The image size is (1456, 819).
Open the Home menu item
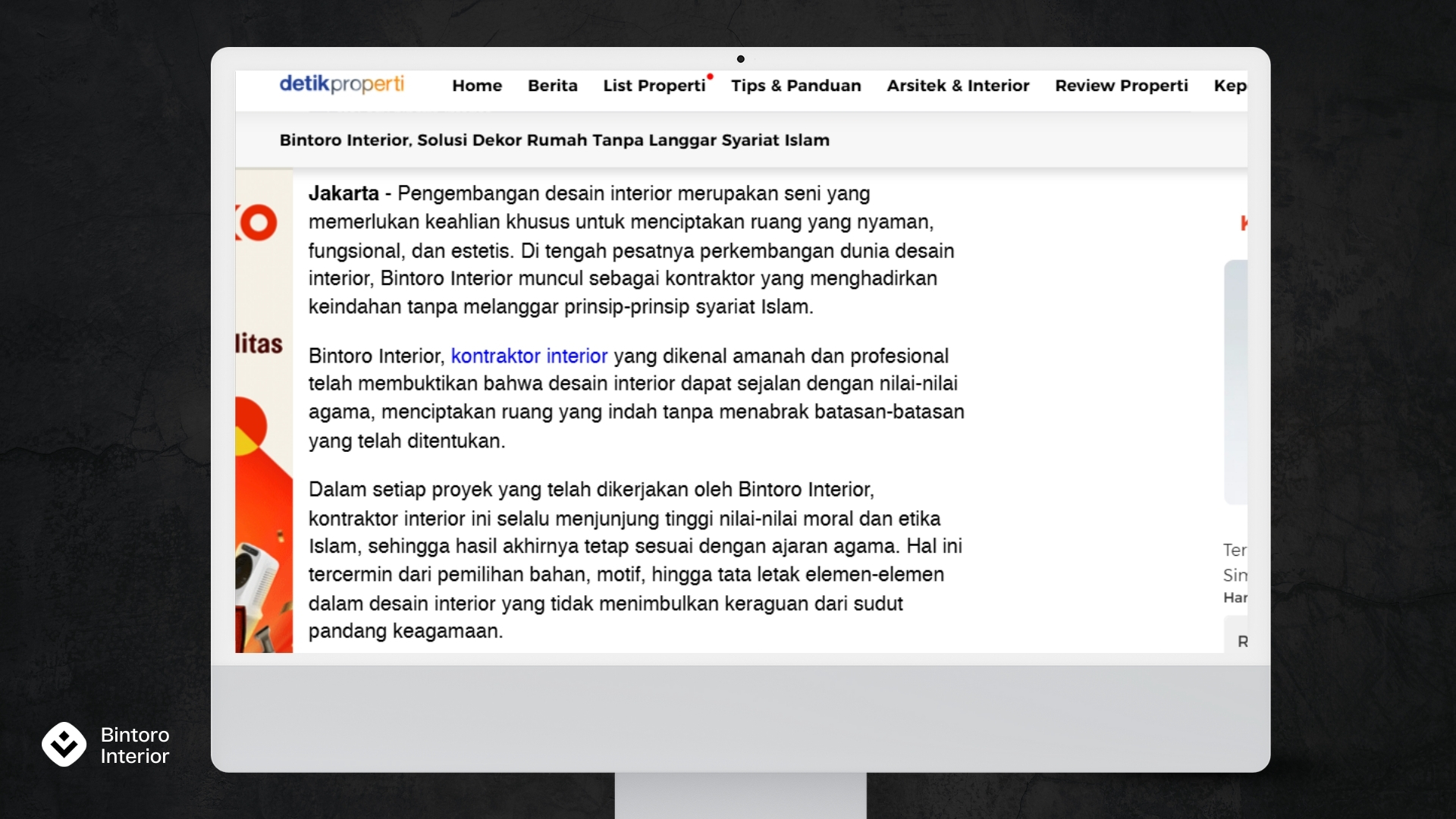coord(477,86)
